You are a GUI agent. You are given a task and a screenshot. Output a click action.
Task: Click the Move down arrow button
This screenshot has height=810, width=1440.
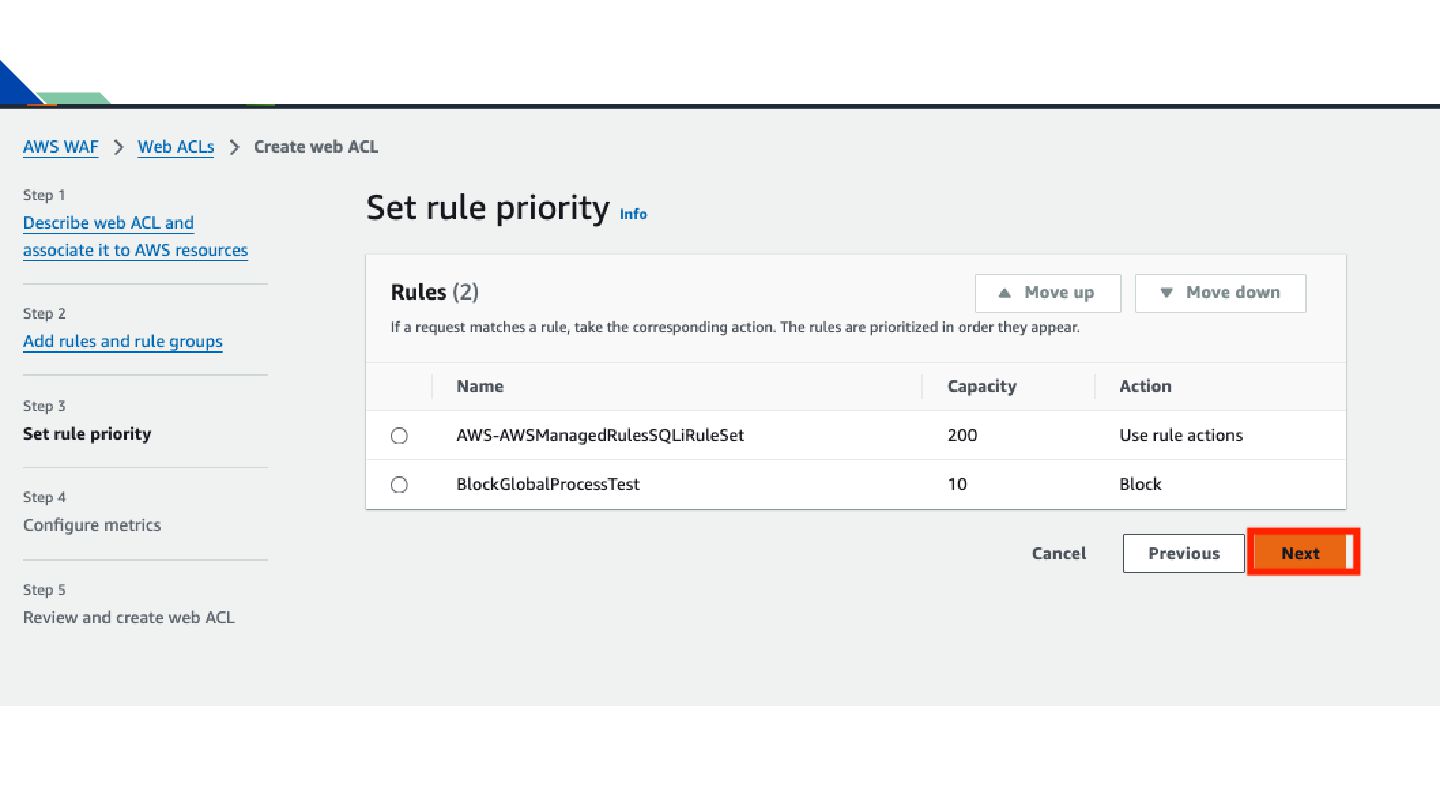pos(1220,293)
